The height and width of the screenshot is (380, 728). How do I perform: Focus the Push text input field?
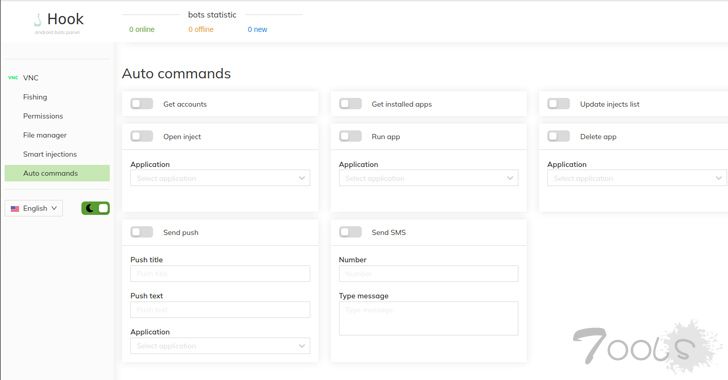point(220,309)
